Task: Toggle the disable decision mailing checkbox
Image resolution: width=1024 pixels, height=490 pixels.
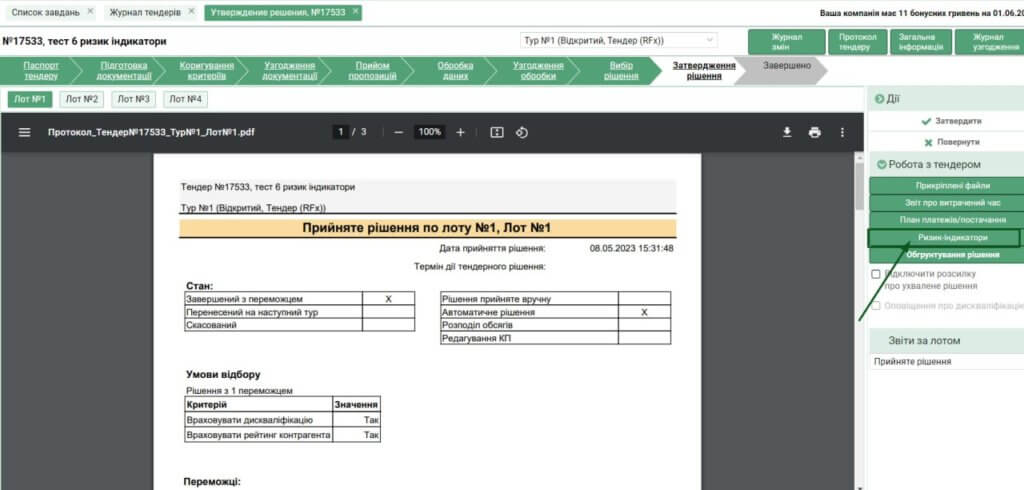Action: click(876, 273)
